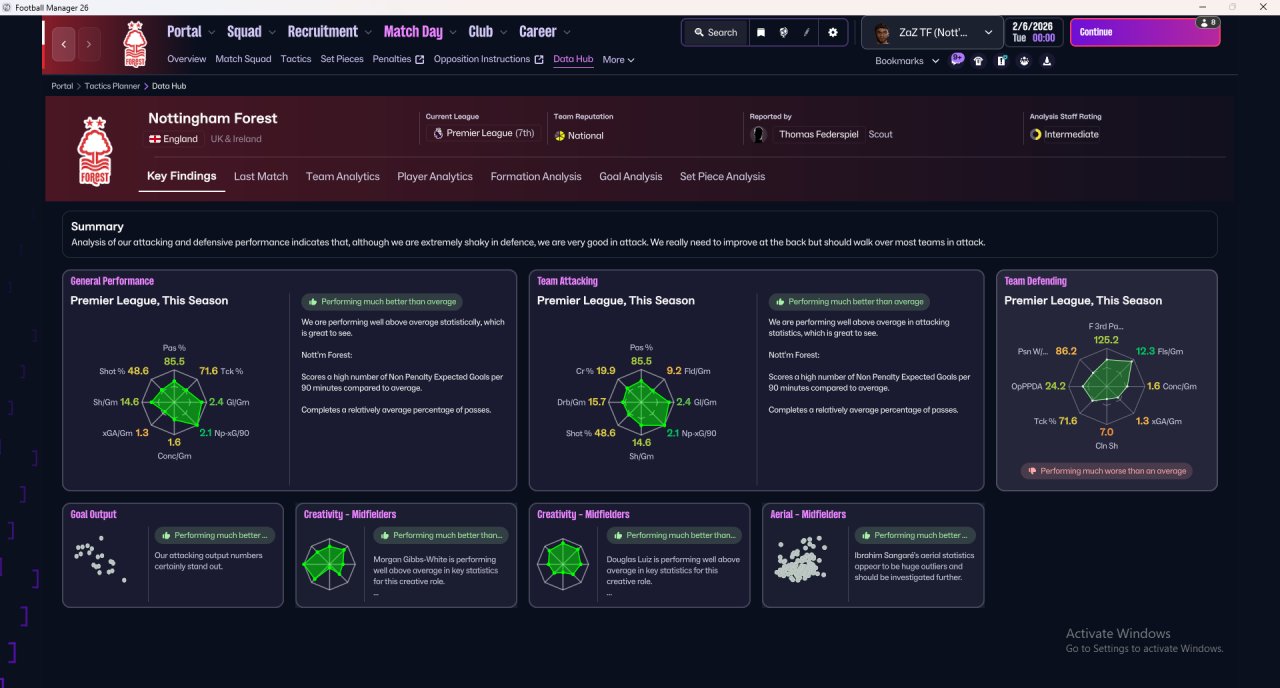Open the Recruitment dropdown menu

[x=329, y=31]
